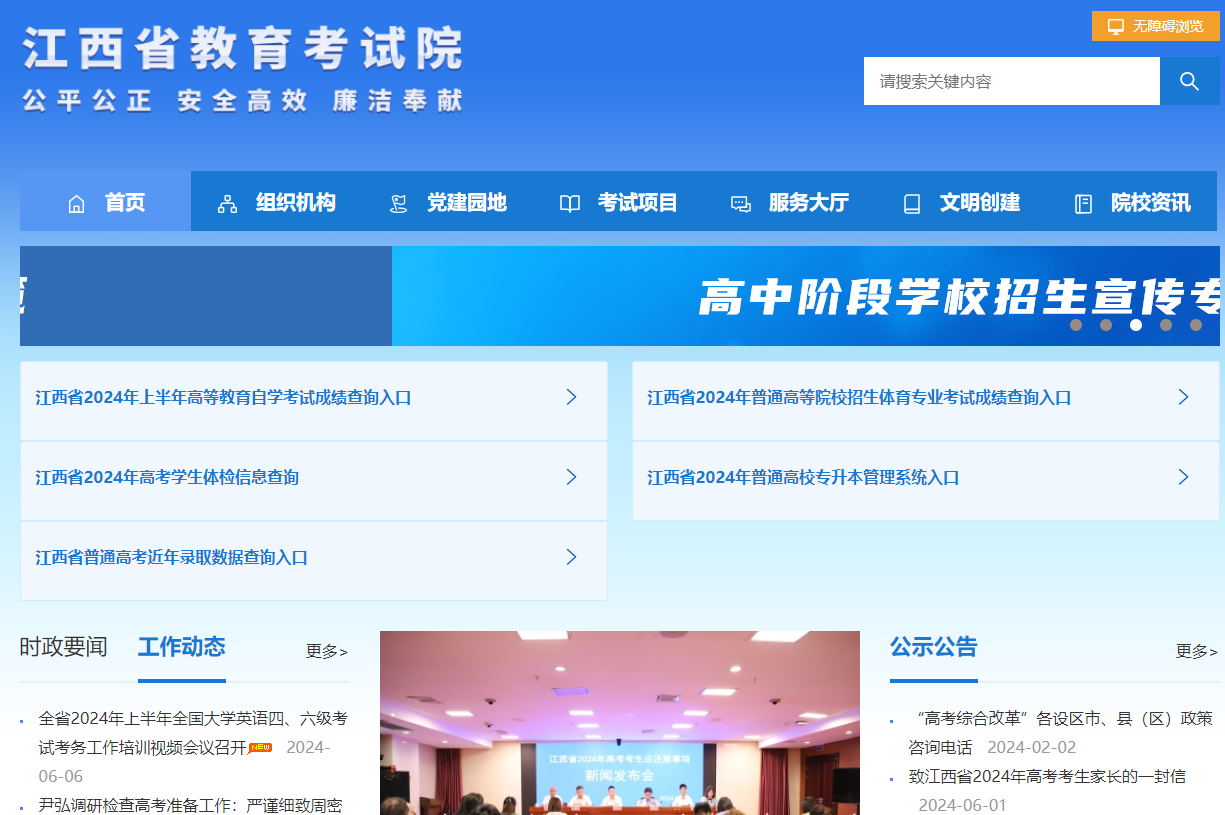Click chevron arrow on 自学考试成绩查询入口 row
The image size is (1225, 815).
click(x=572, y=397)
